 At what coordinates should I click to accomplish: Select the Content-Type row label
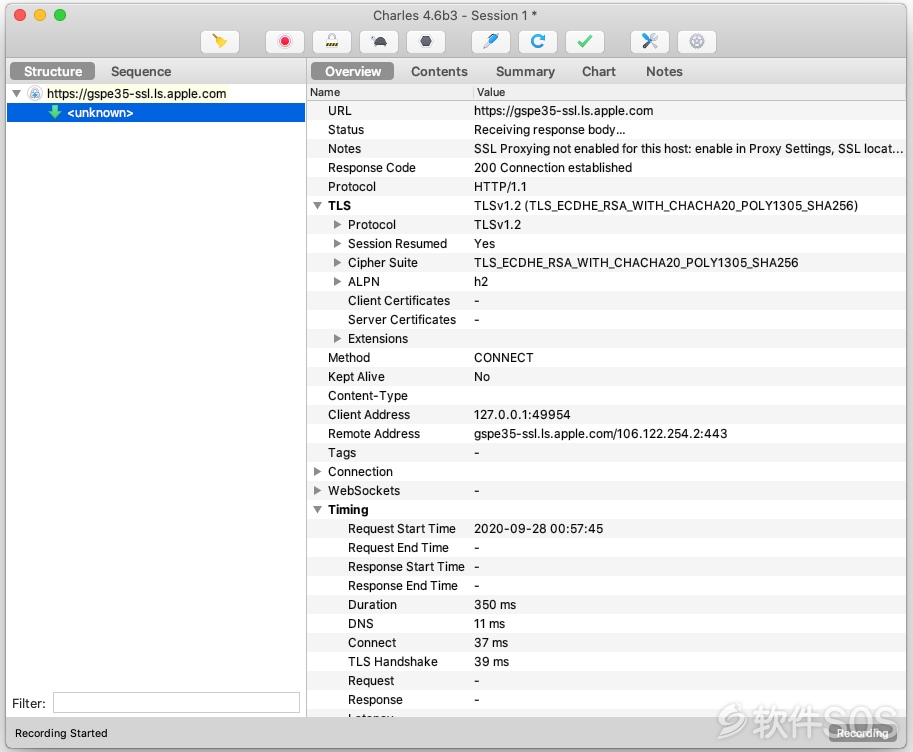pyautogui.click(x=367, y=396)
